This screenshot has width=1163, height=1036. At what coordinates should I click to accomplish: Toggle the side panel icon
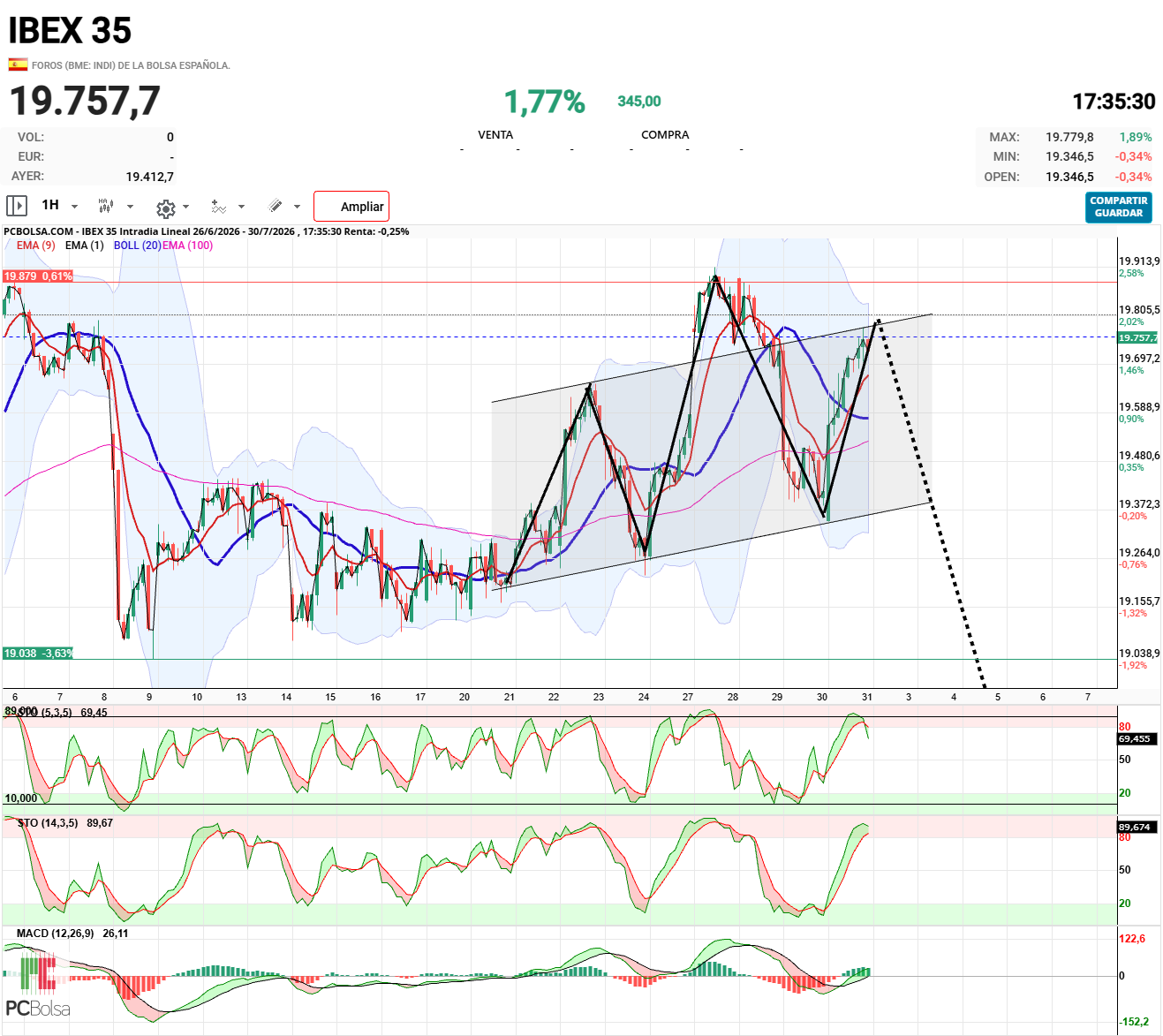(x=17, y=206)
